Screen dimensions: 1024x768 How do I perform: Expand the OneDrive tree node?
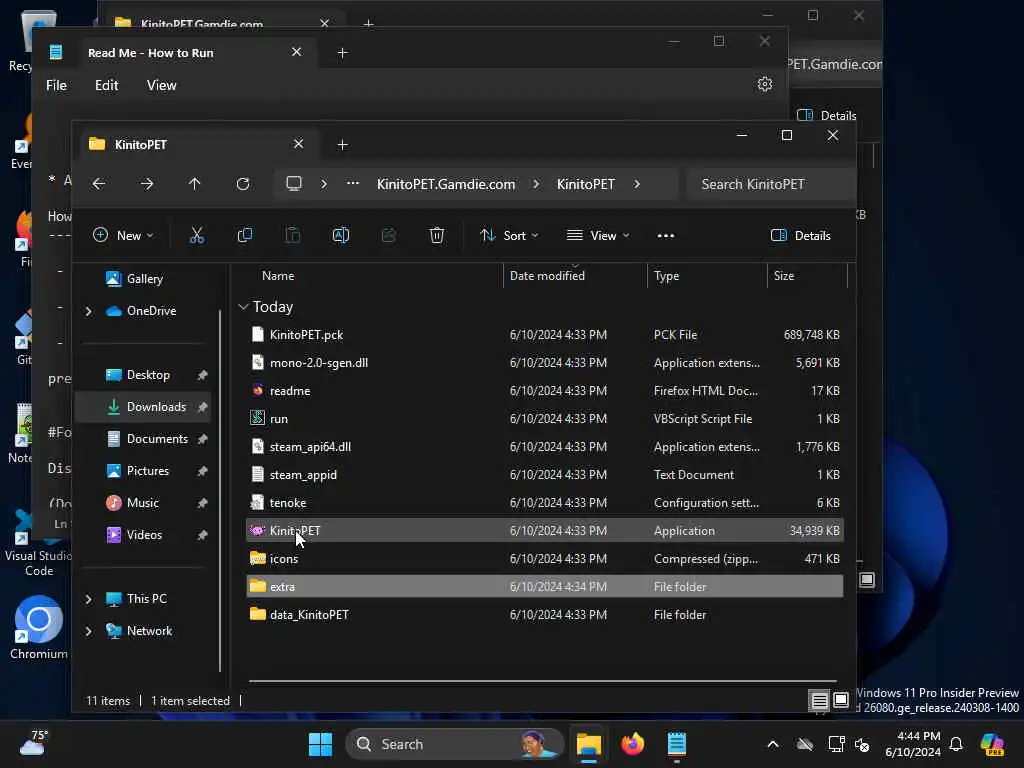coord(88,312)
